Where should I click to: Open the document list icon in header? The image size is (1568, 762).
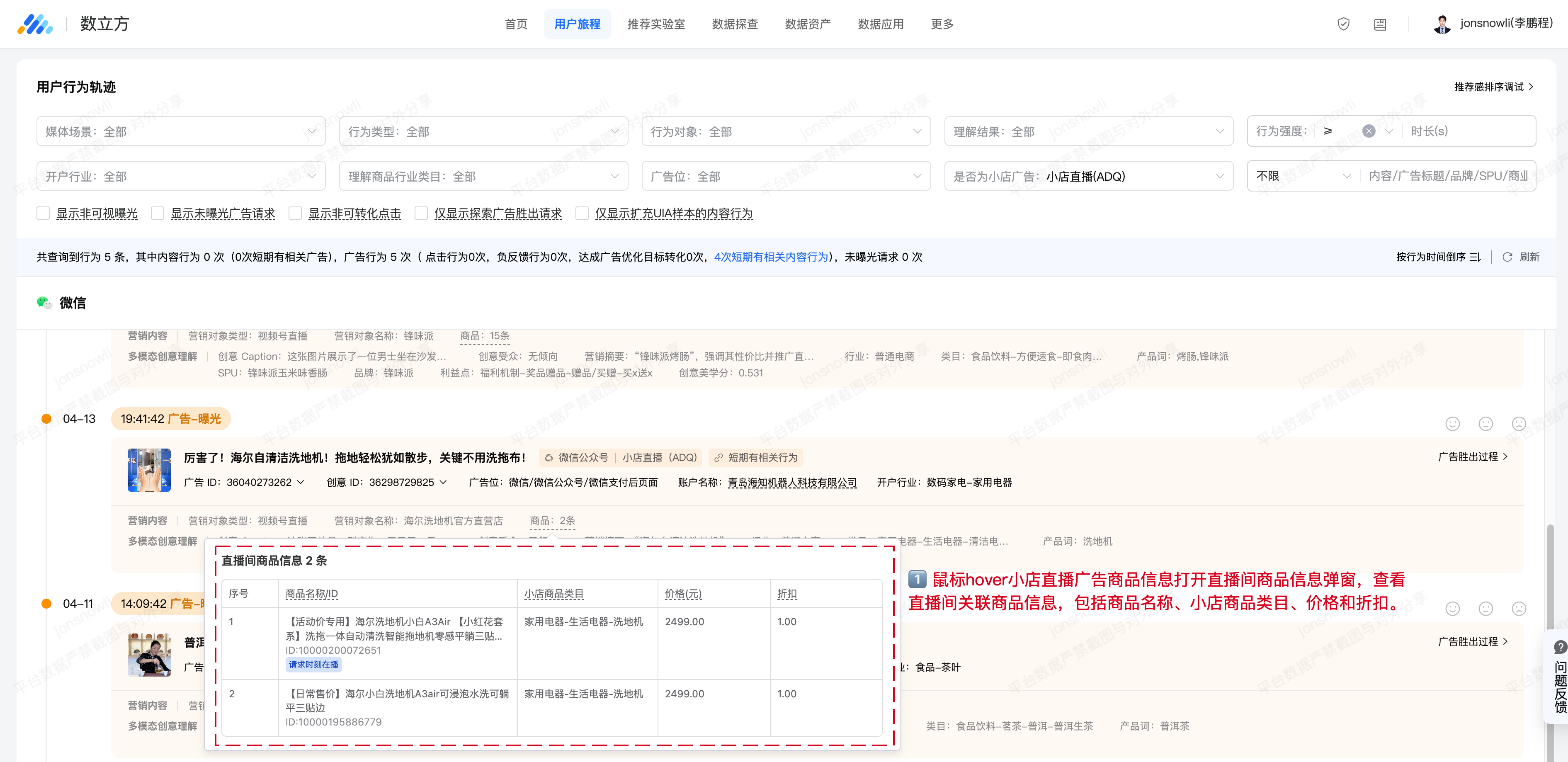tap(1379, 24)
